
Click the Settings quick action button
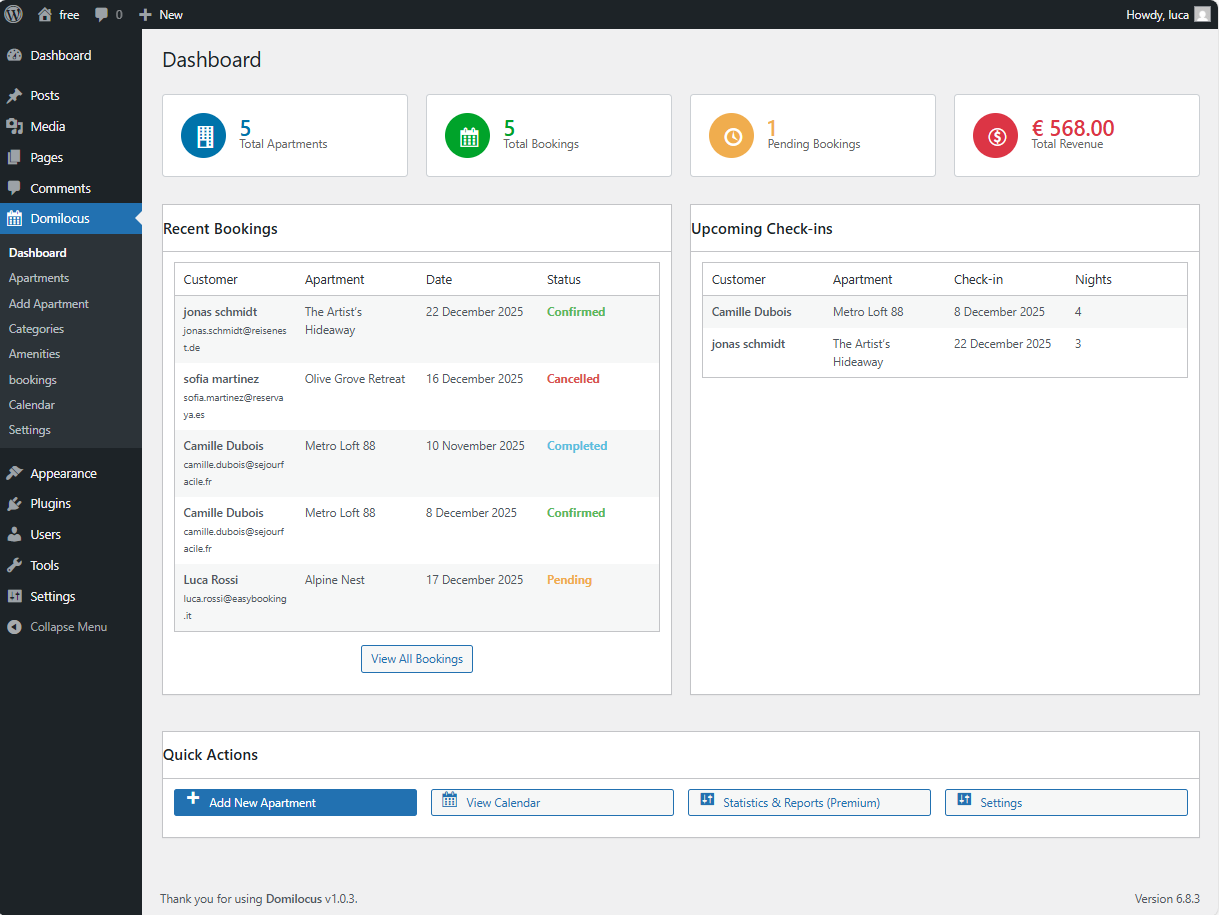click(1066, 802)
